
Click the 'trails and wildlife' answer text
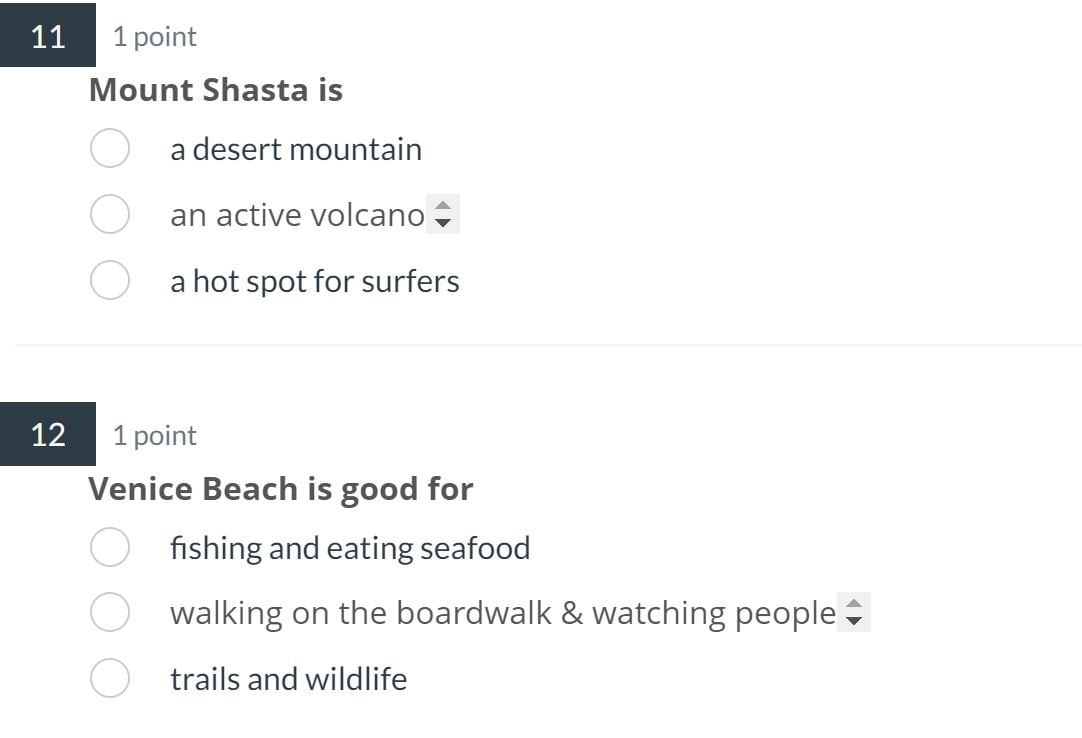tap(288, 679)
